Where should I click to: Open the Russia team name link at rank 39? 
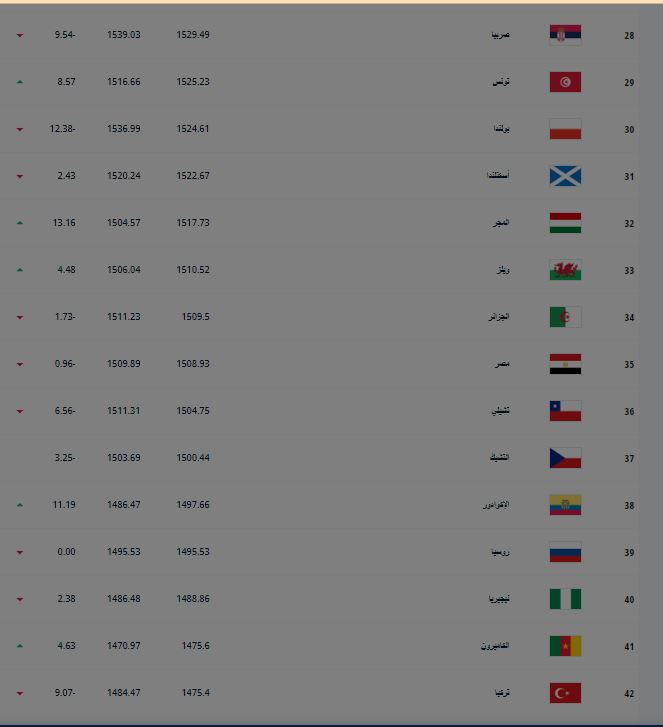coord(500,552)
